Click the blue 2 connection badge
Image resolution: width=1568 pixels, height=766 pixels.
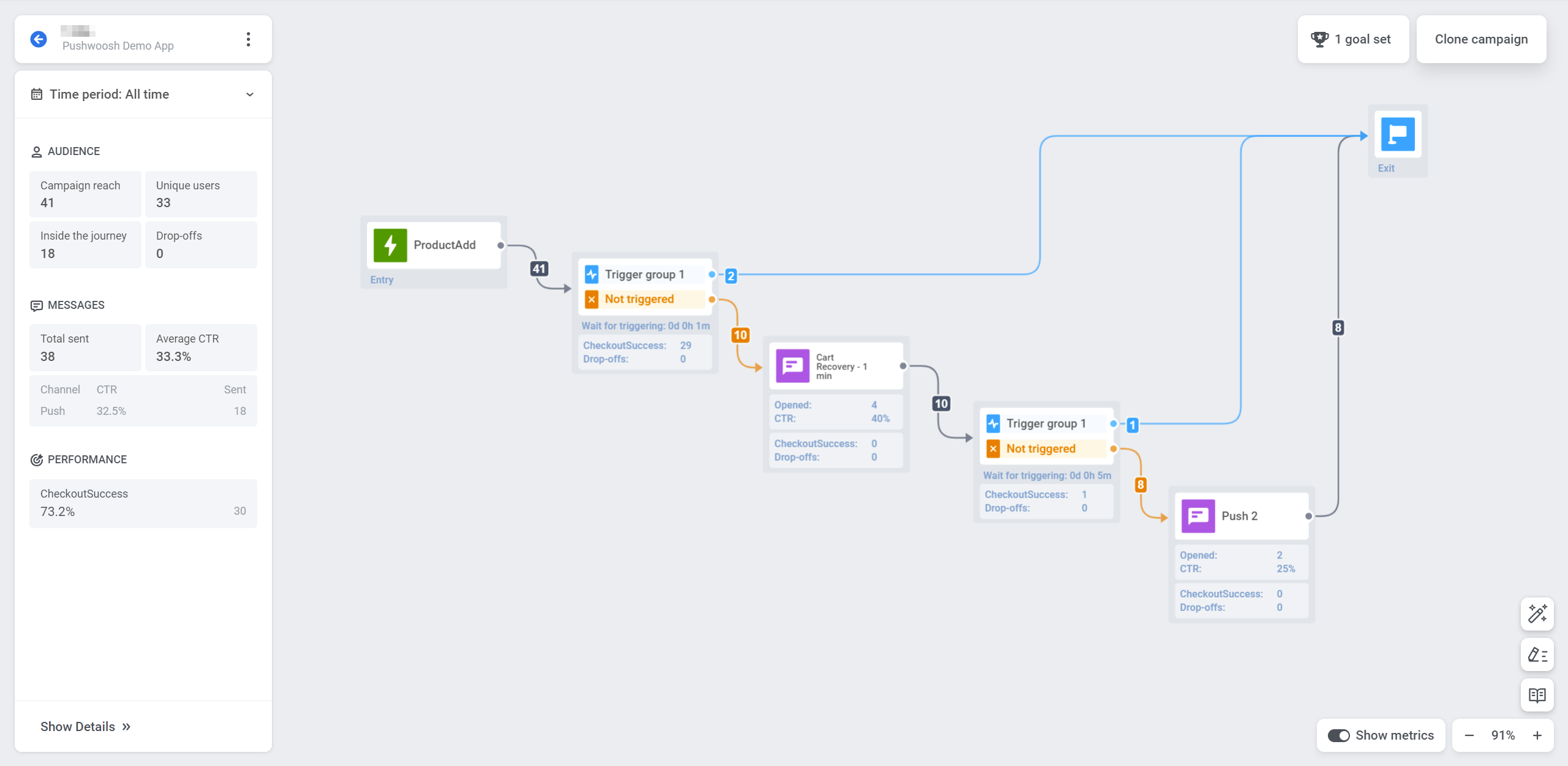coord(731,276)
